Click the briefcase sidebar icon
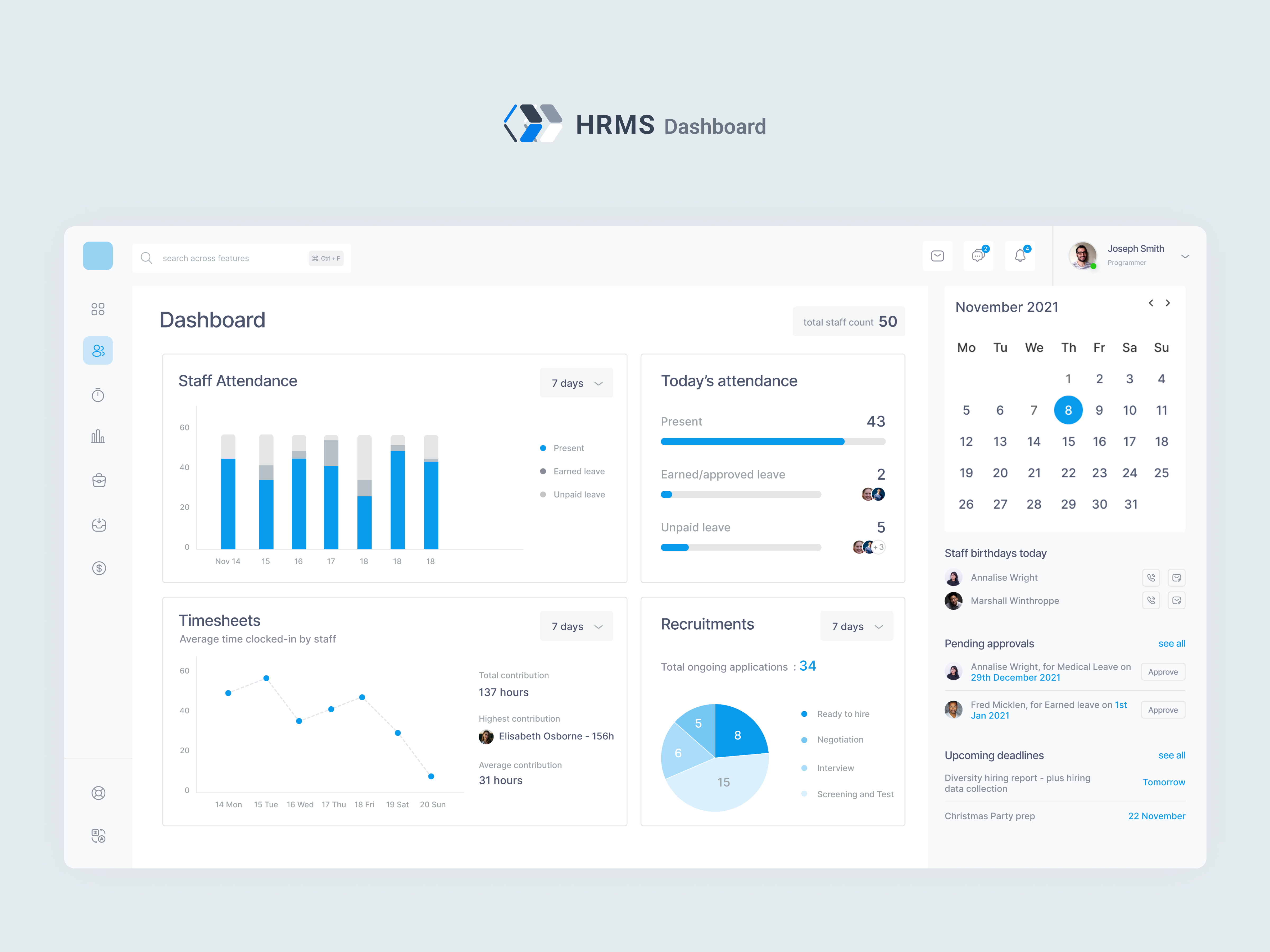This screenshot has height=952, width=1270. tap(99, 480)
